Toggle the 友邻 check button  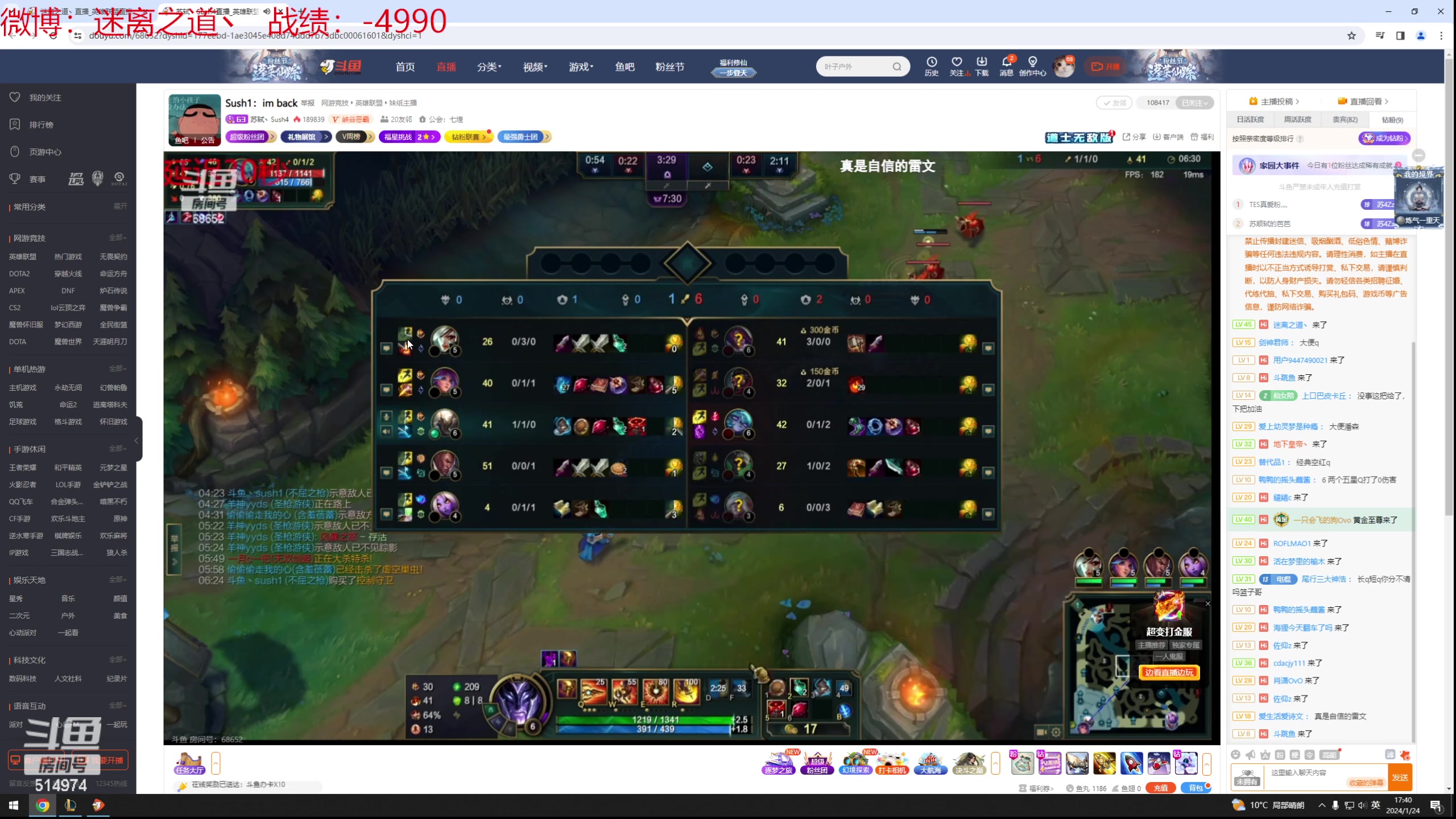(1114, 102)
